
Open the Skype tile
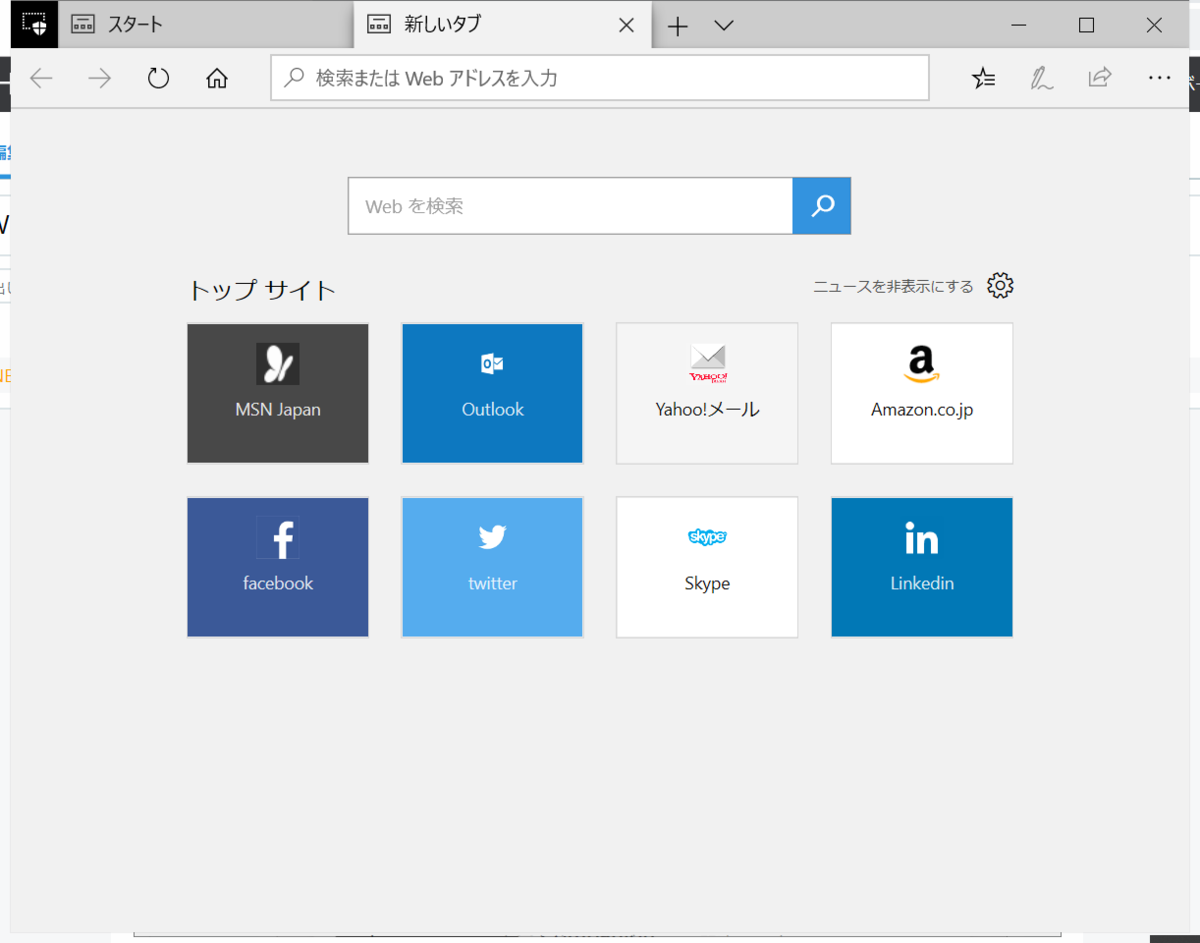(x=707, y=567)
